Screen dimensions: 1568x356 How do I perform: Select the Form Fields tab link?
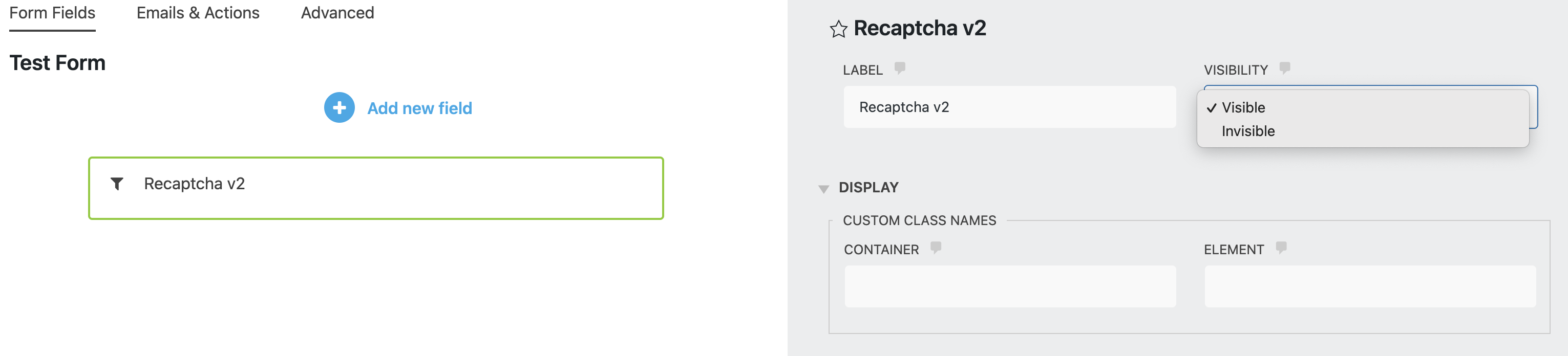pos(51,13)
